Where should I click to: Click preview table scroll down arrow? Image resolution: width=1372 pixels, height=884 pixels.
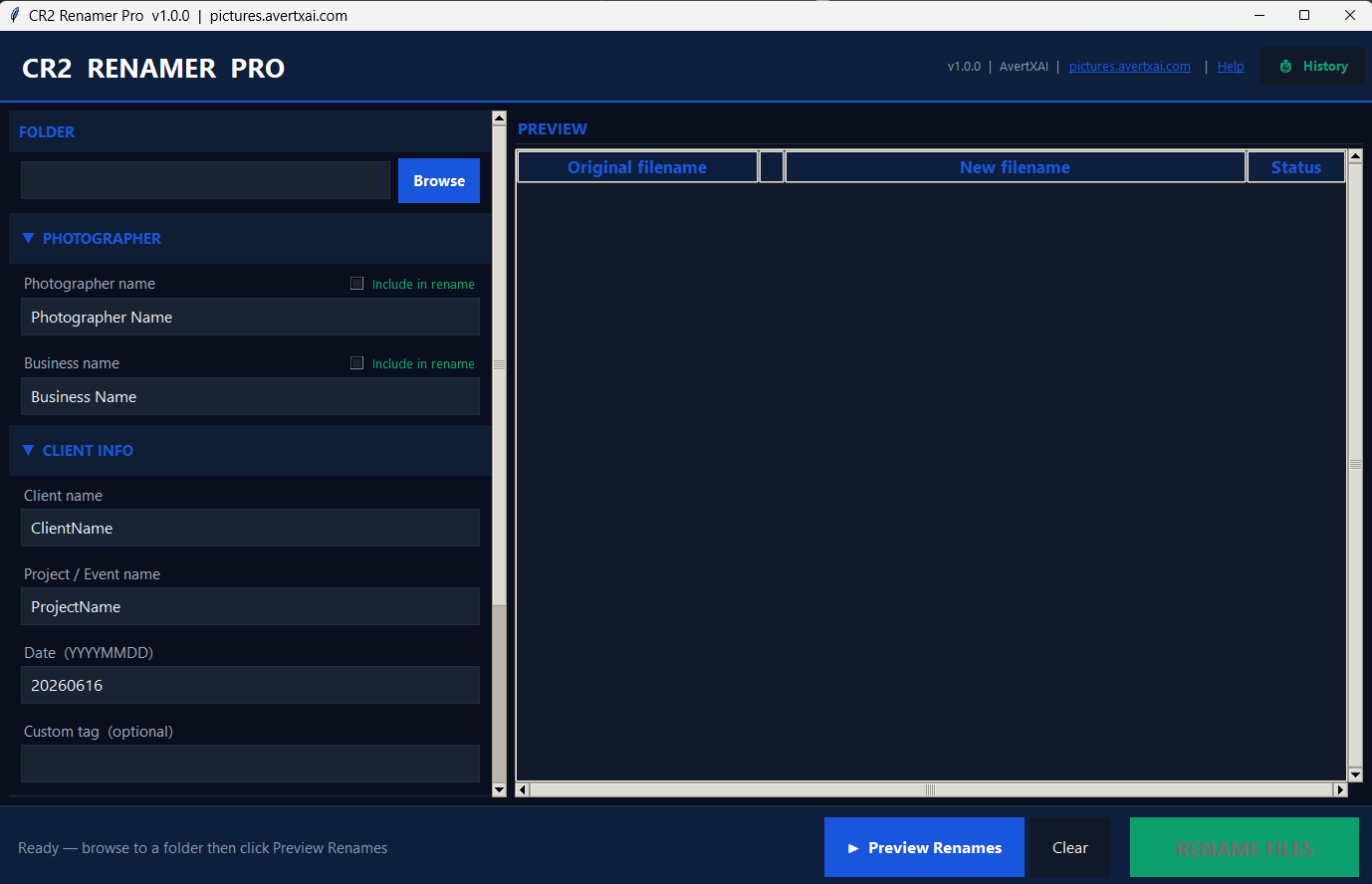point(1355,774)
